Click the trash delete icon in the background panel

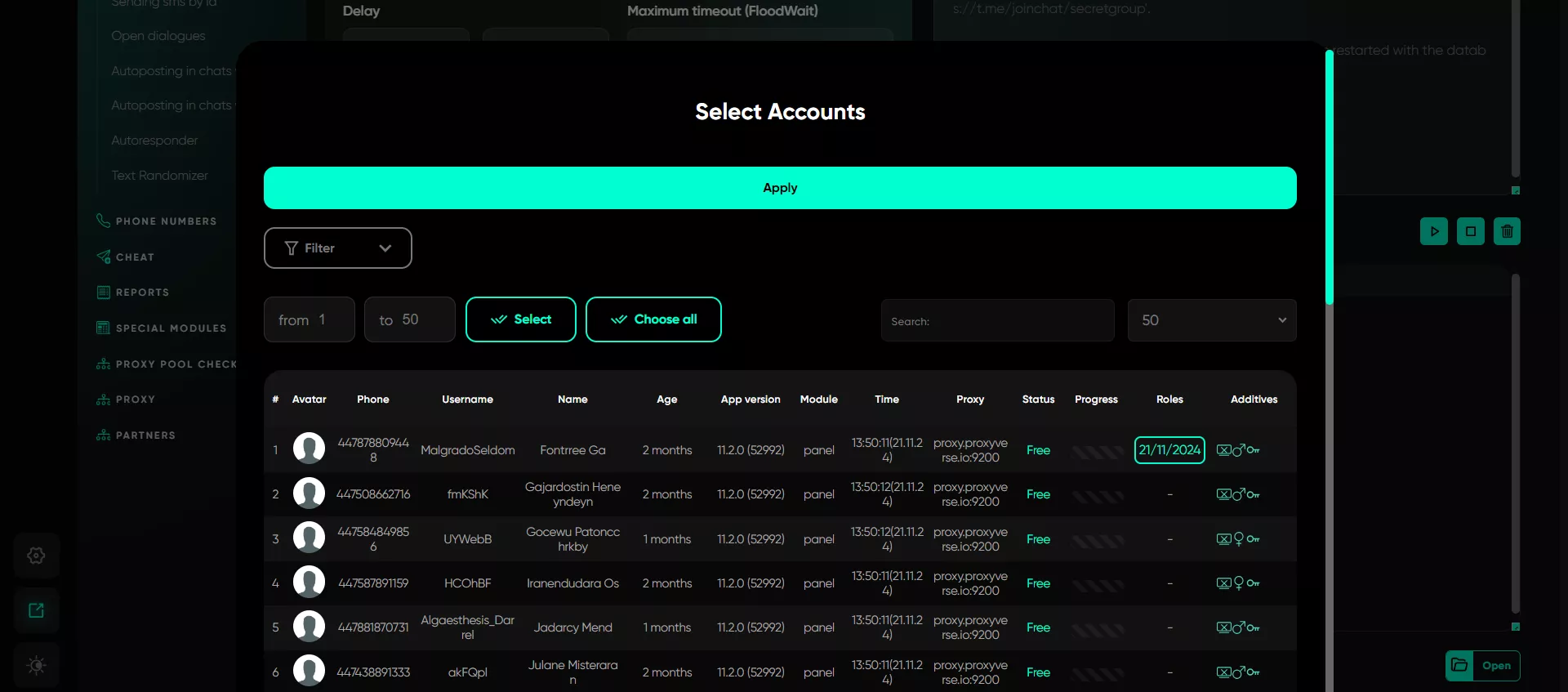1508,231
